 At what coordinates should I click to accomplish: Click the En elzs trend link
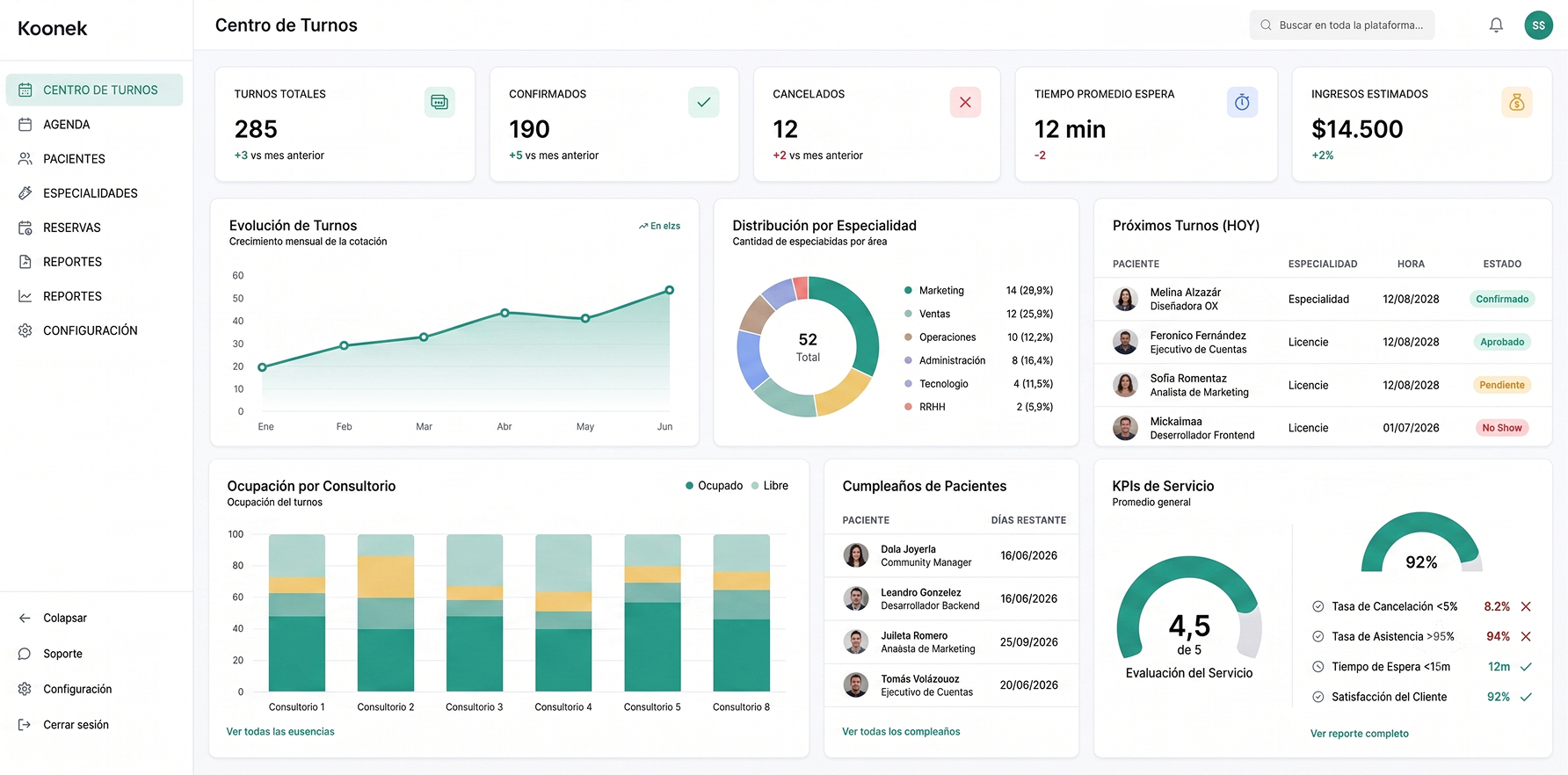point(659,226)
